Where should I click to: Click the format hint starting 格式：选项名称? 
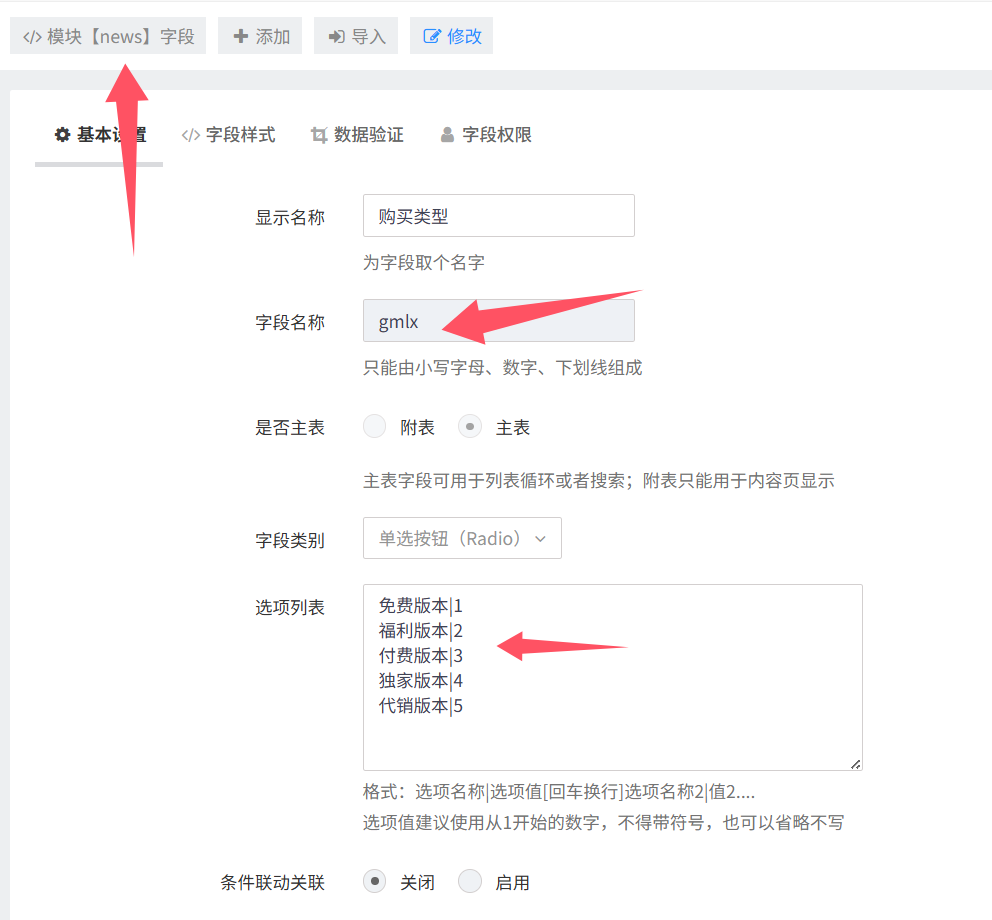pos(559,792)
